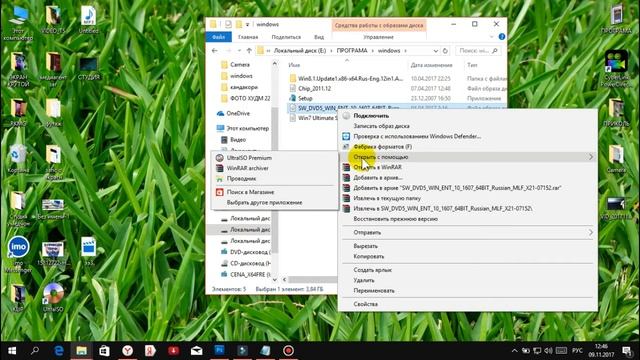The image size is (640, 360).
Task: Open the 'Файл' ribbon tab
Action: coord(218,37)
